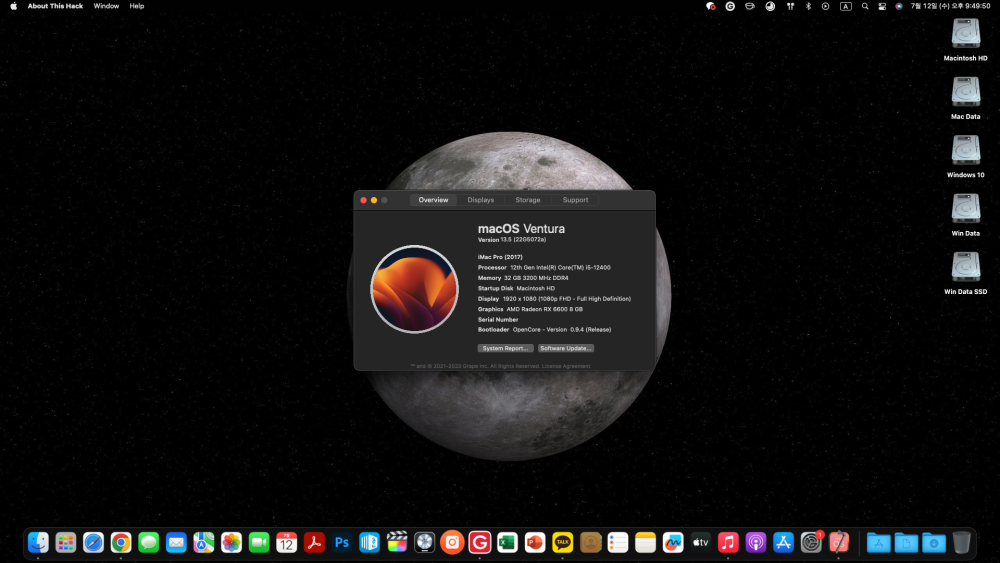Open the Documents folder stack in dock
The height and width of the screenshot is (563, 1000).
point(906,543)
